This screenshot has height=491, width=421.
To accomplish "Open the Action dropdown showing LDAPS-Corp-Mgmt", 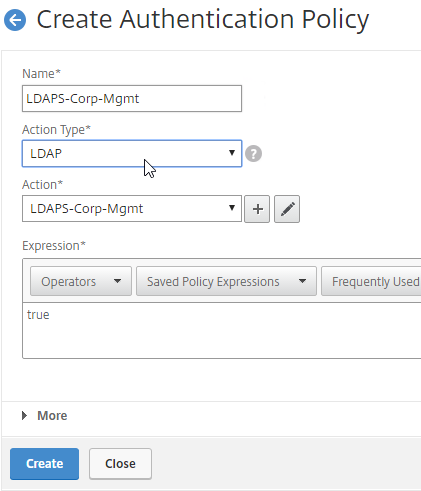I will pyautogui.click(x=132, y=209).
